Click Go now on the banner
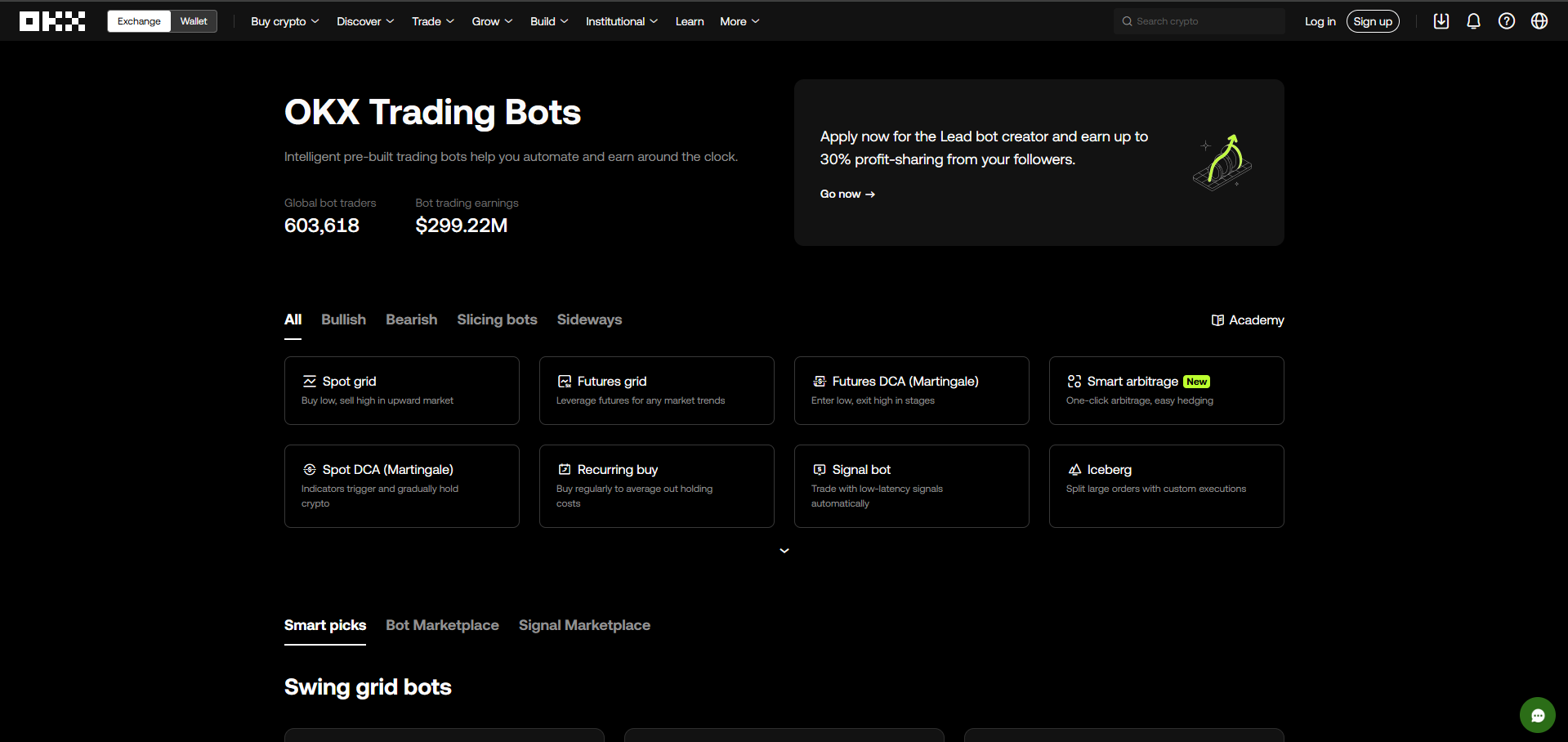 click(x=847, y=194)
